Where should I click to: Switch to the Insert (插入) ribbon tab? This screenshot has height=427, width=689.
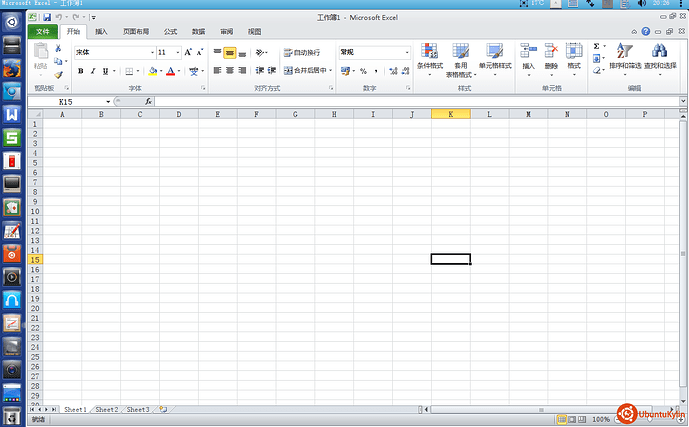point(101,32)
